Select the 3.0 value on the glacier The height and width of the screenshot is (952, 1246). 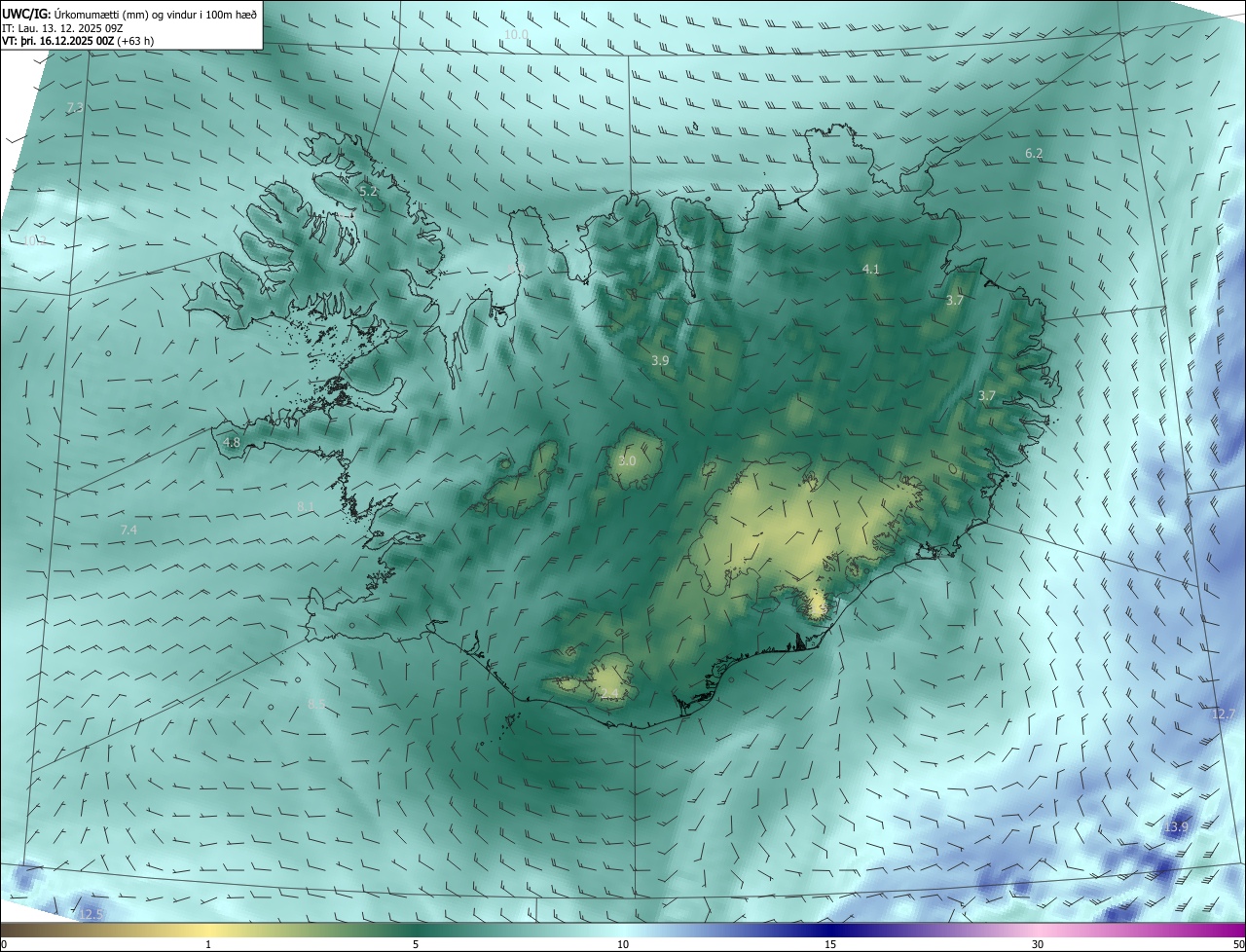tap(627, 460)
